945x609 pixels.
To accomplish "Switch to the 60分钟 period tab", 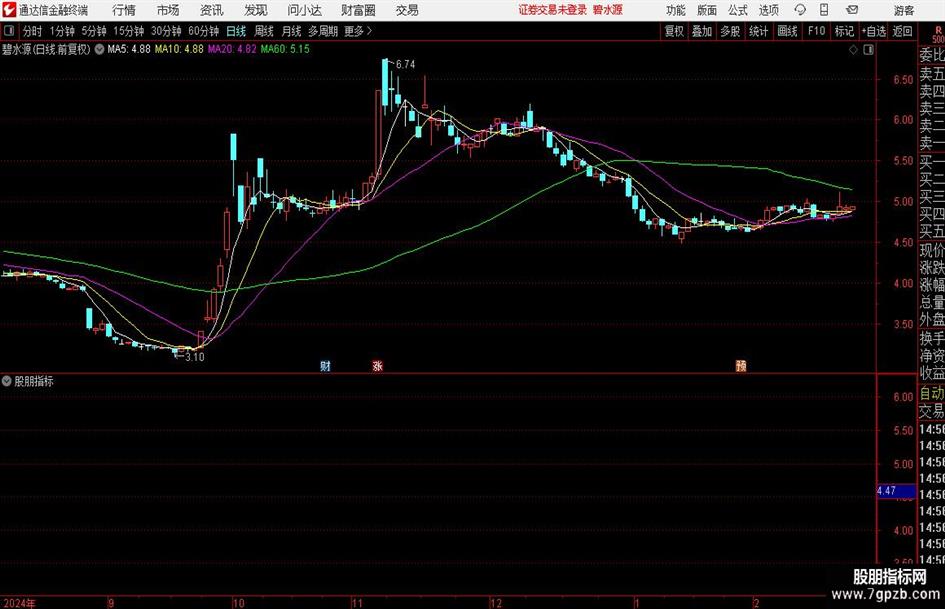I will pyautogui.click(x=203, y=31).
